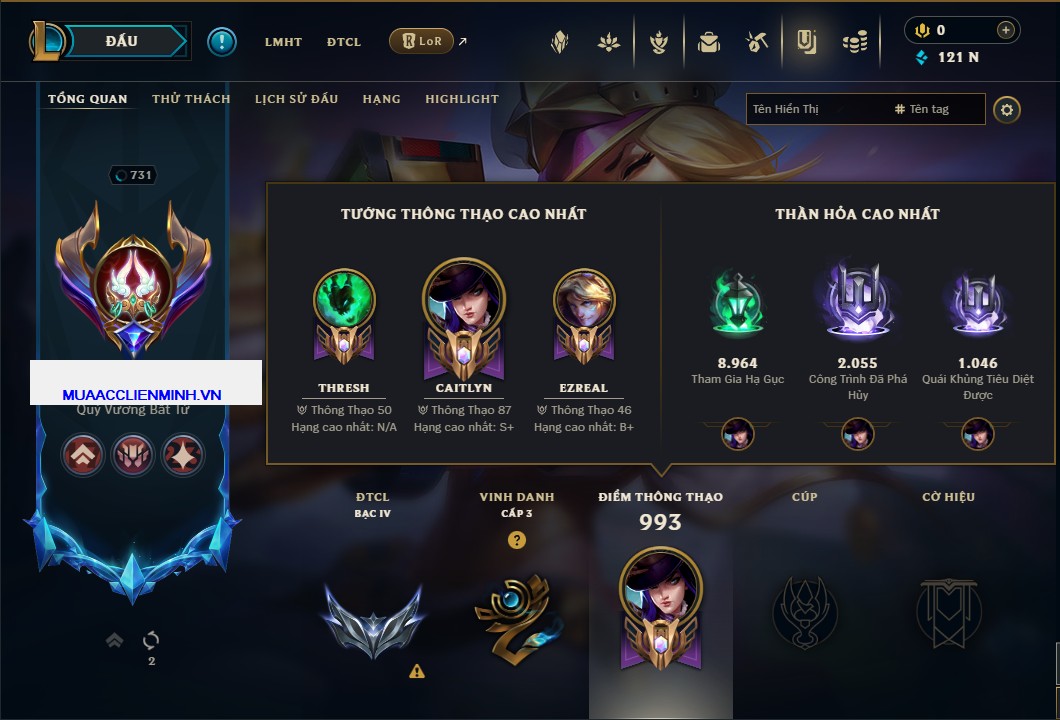Click the ĐTCL navigation link
1060x720 pixels.
tap(343, 42)
